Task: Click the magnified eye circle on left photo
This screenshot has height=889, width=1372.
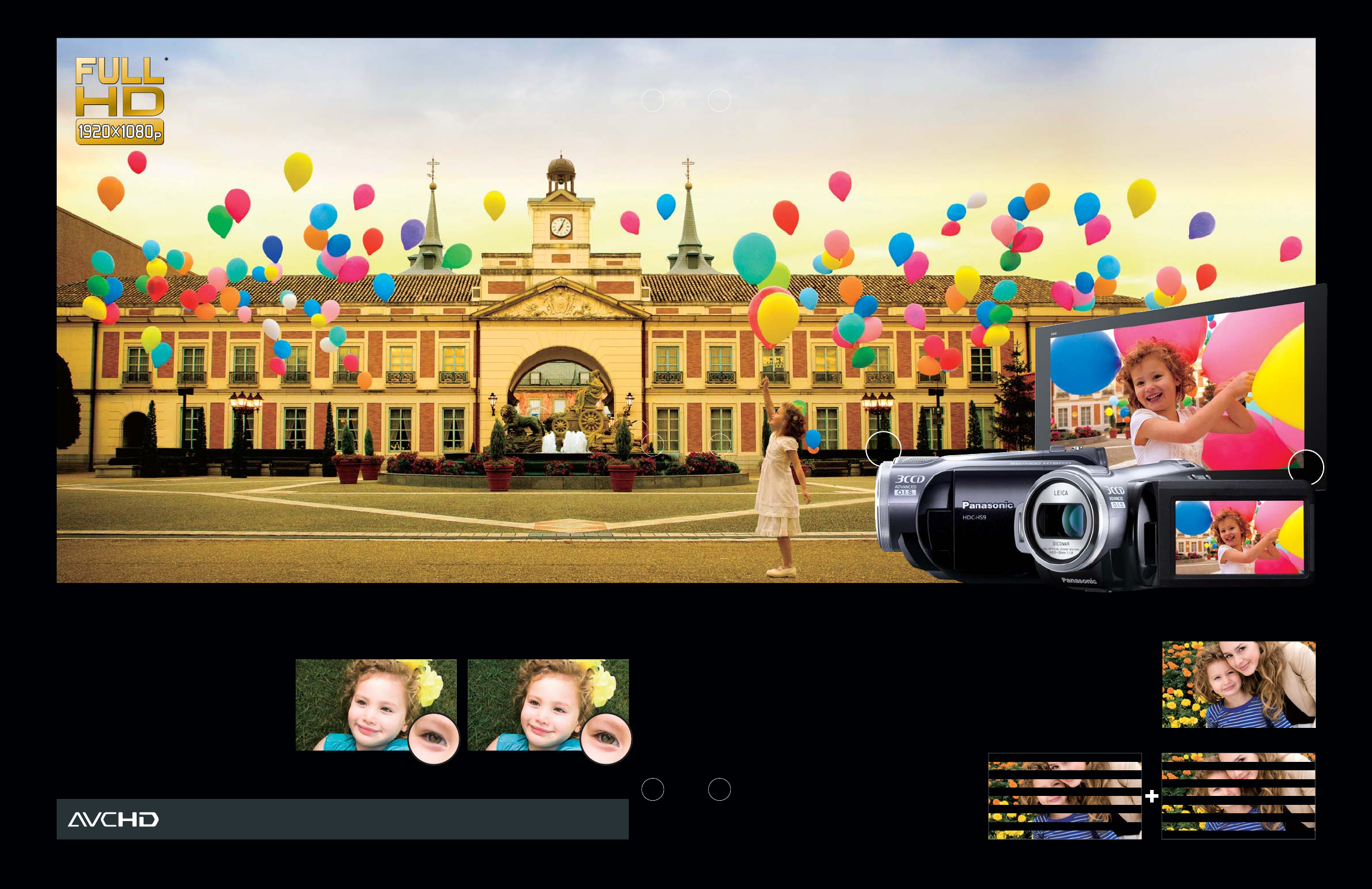Action: point(434,739)
